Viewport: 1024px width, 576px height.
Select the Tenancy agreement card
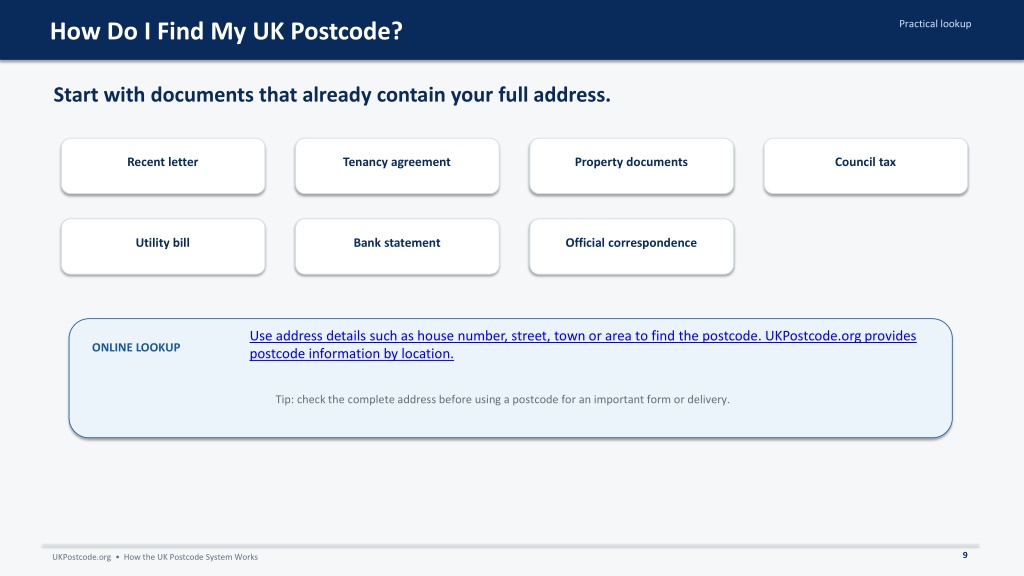397,166
